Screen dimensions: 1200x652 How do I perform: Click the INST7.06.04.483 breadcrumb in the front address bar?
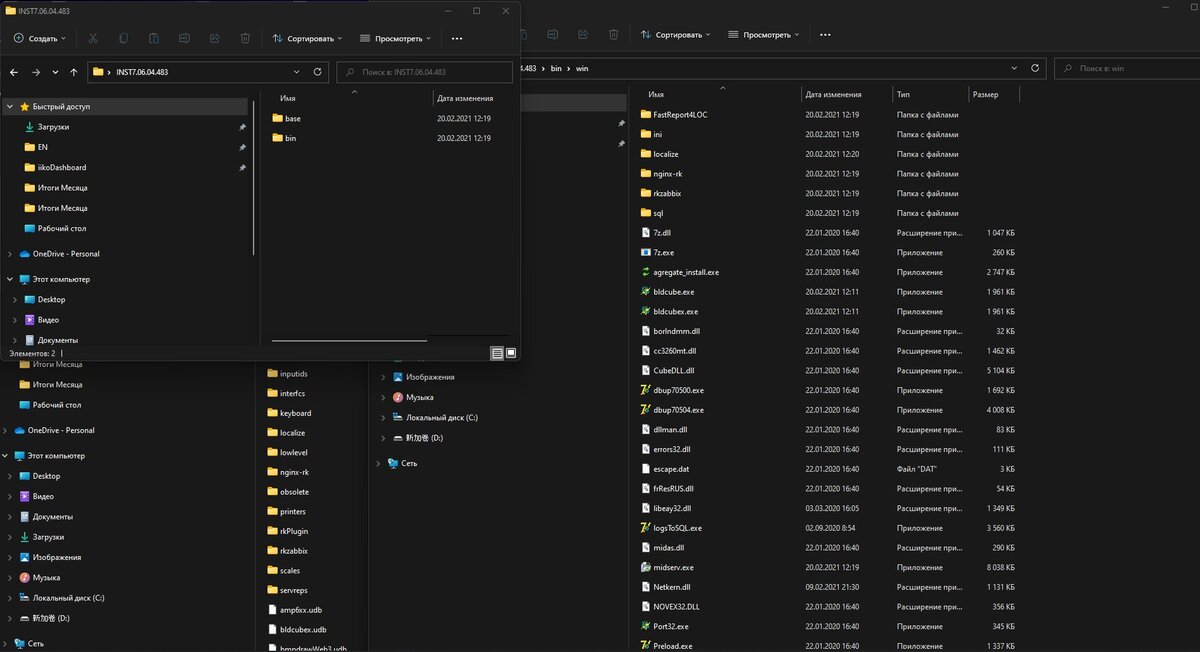(x=141, y=72)
